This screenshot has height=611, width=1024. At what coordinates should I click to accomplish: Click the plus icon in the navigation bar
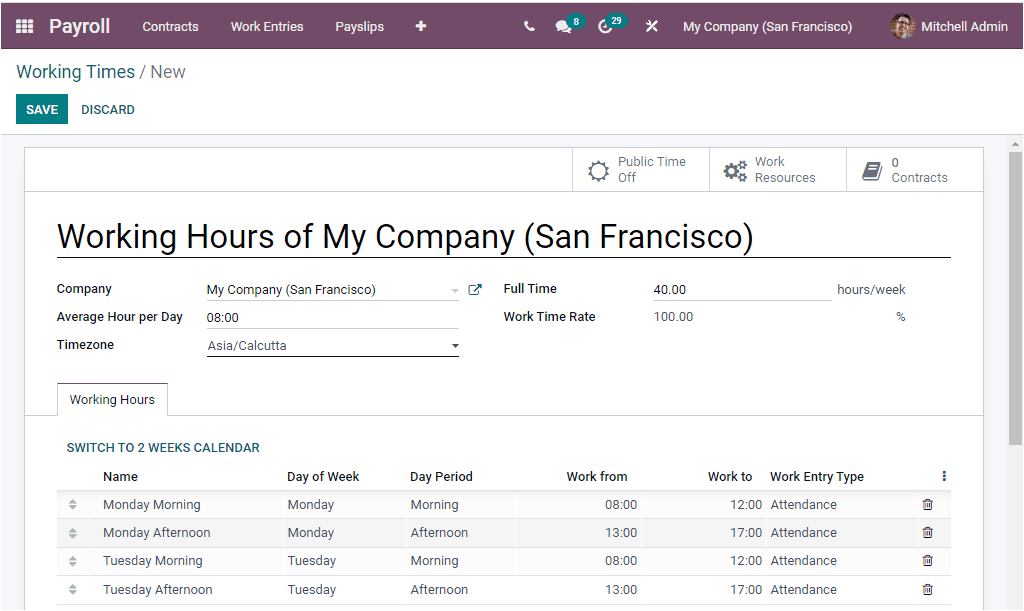[420, 26]
